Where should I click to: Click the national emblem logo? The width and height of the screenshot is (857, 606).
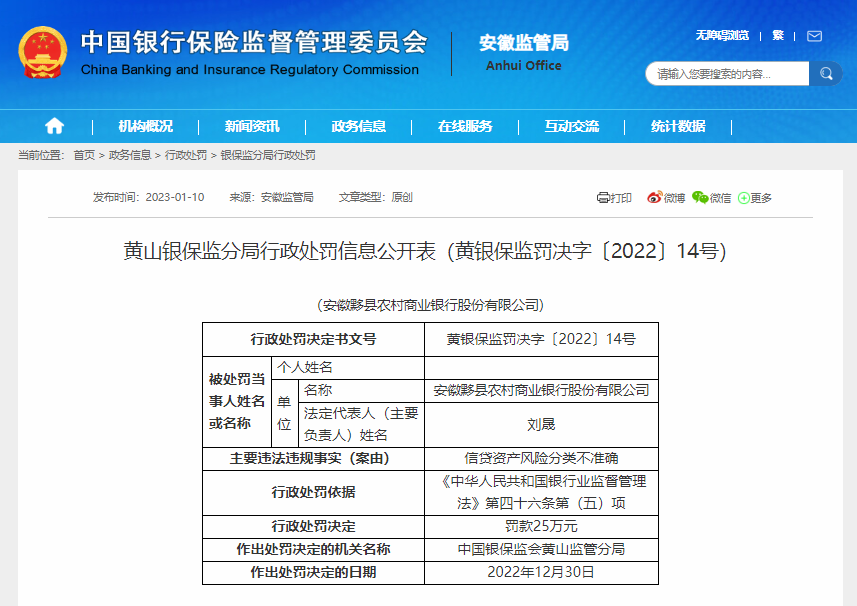(43, 52)
